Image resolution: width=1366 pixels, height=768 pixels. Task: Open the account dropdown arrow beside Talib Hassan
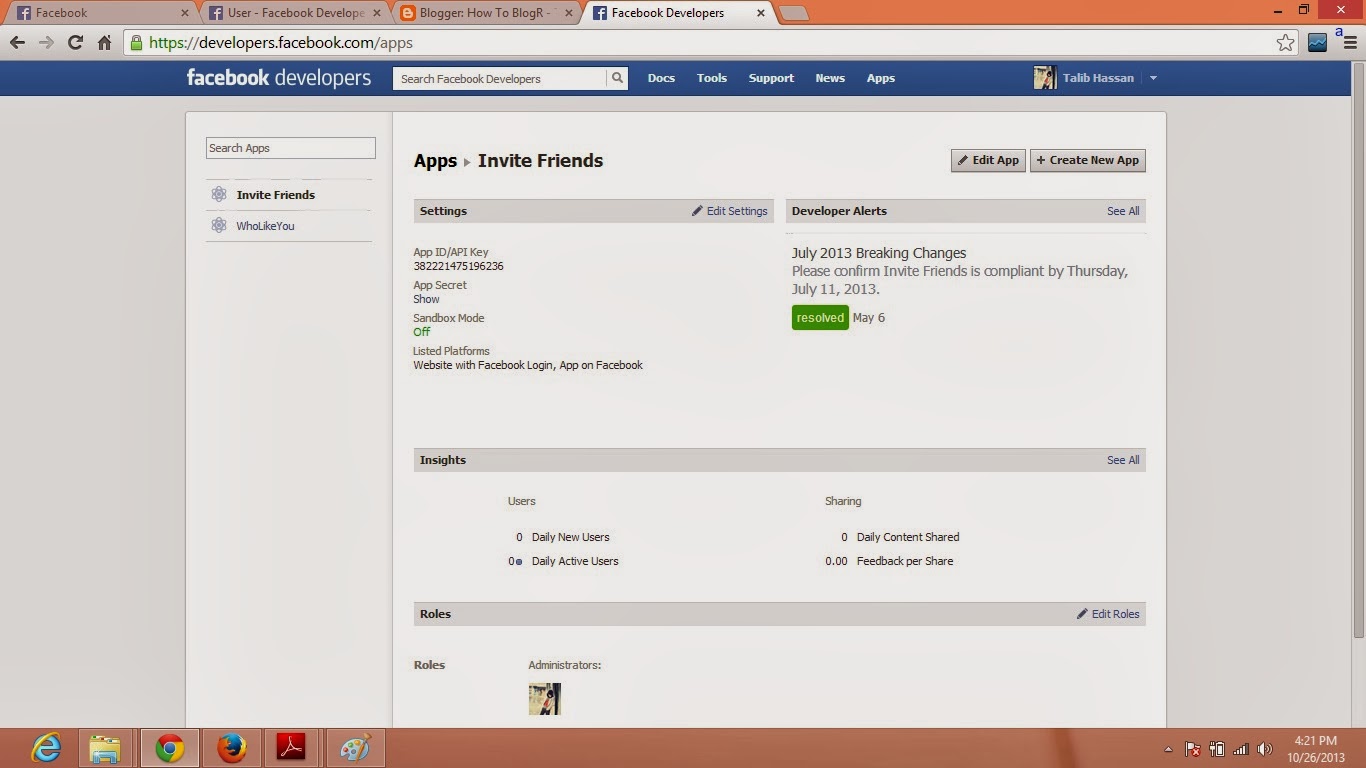[x=1153, y=78]
